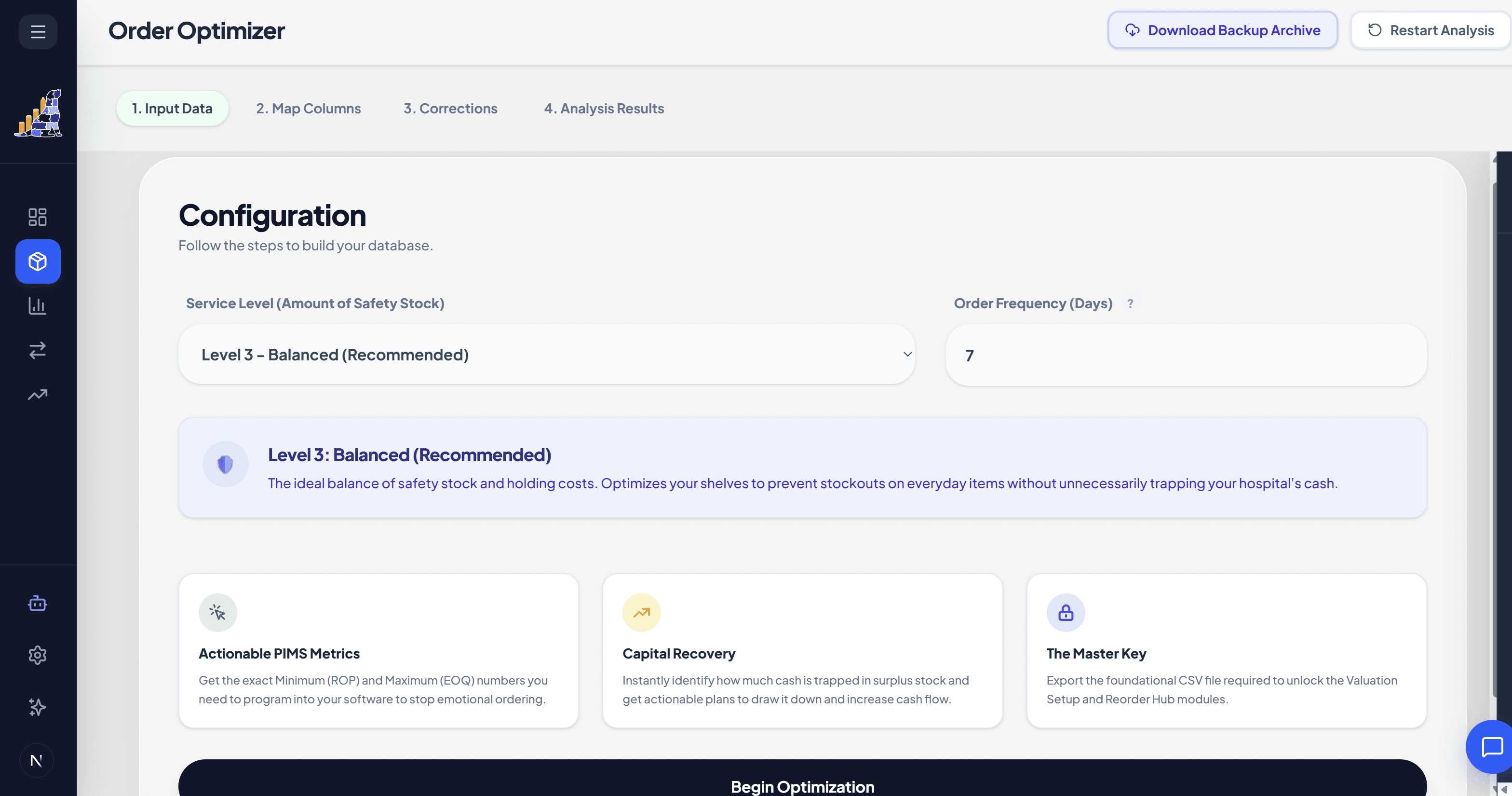Click the cursor icon on Actionable PIMS Metrics
This screenshot has height=796, width=1512.
[x=218, y=613]
